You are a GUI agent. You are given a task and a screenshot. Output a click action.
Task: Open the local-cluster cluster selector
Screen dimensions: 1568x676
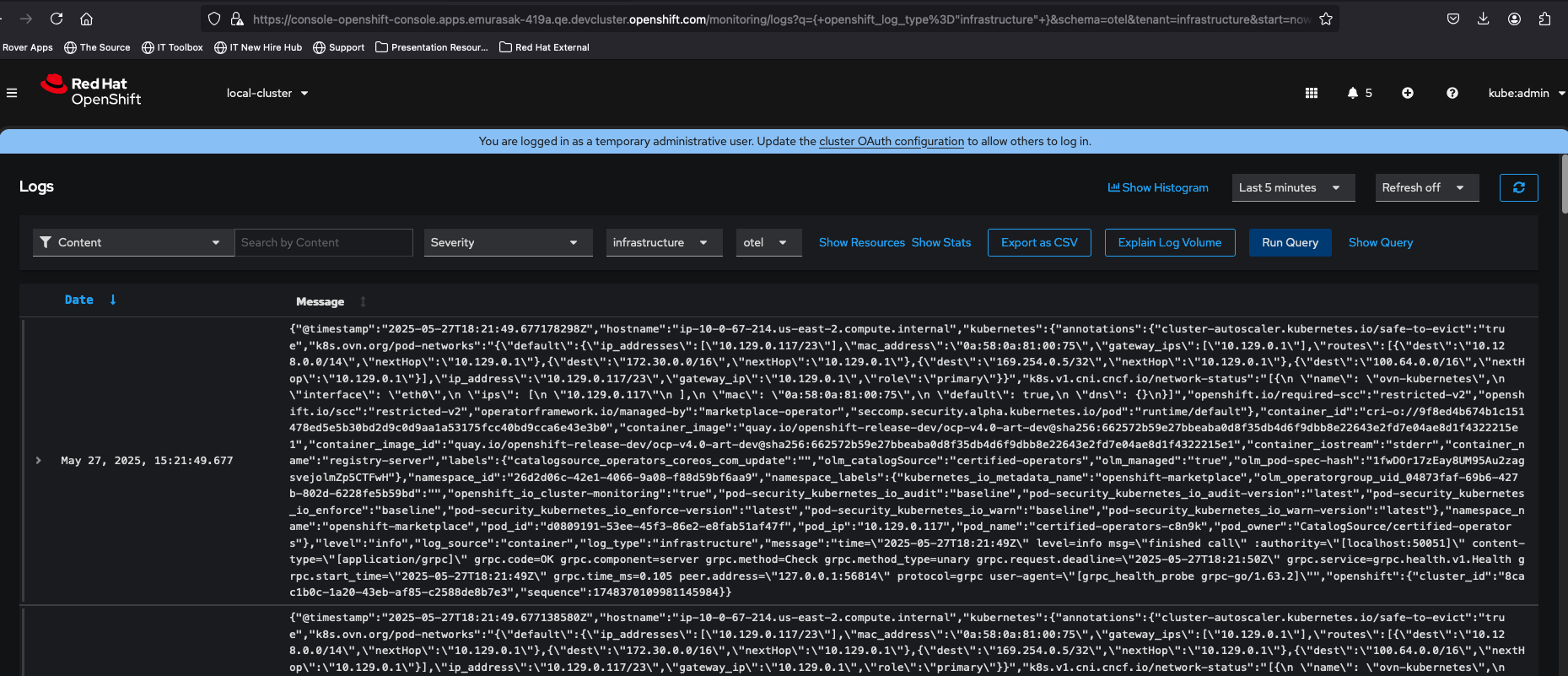[x=267, y=93]
